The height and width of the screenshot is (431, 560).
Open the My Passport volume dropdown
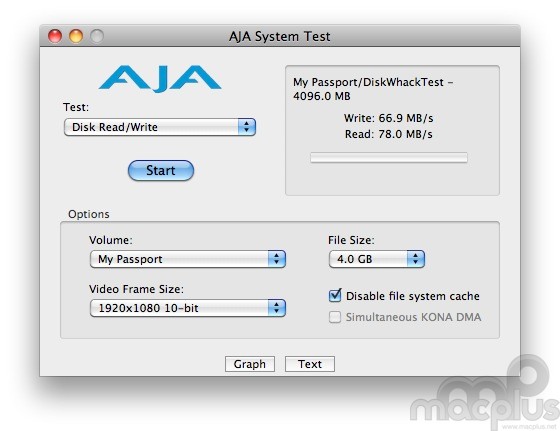coord(188,259)
